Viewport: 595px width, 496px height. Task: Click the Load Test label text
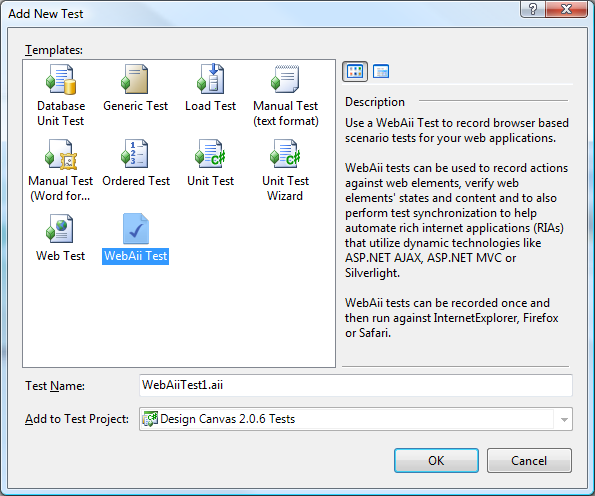pos(211,106)
